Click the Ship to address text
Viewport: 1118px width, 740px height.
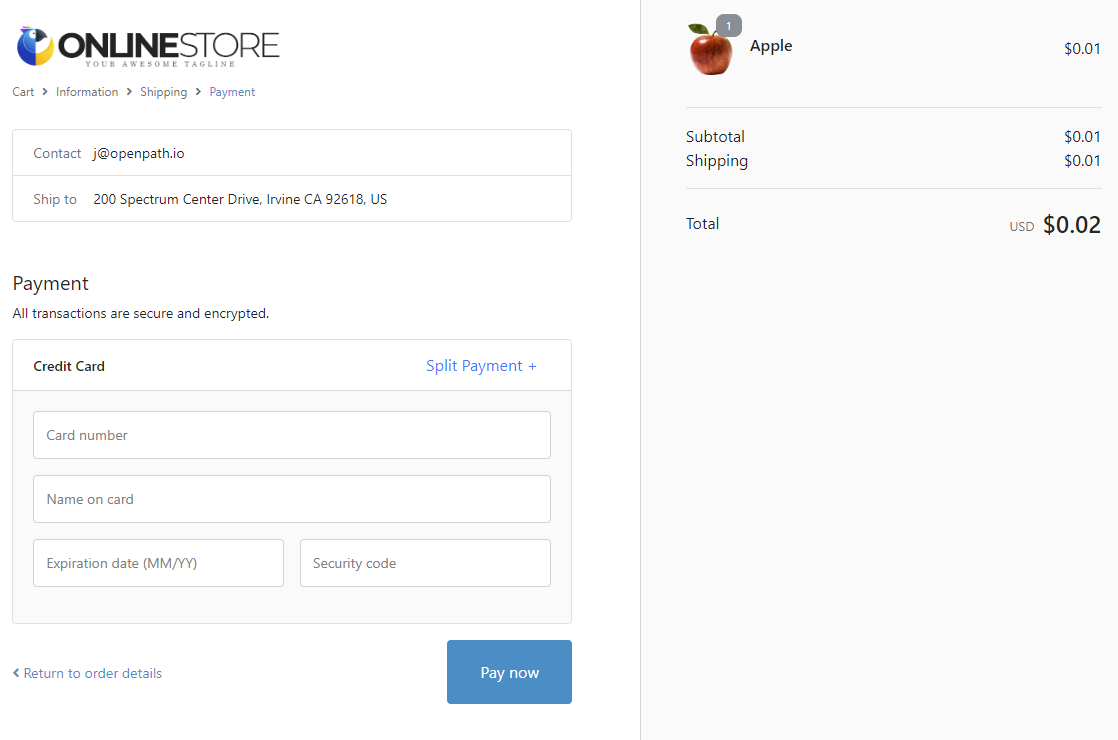(x=240, y=200)
